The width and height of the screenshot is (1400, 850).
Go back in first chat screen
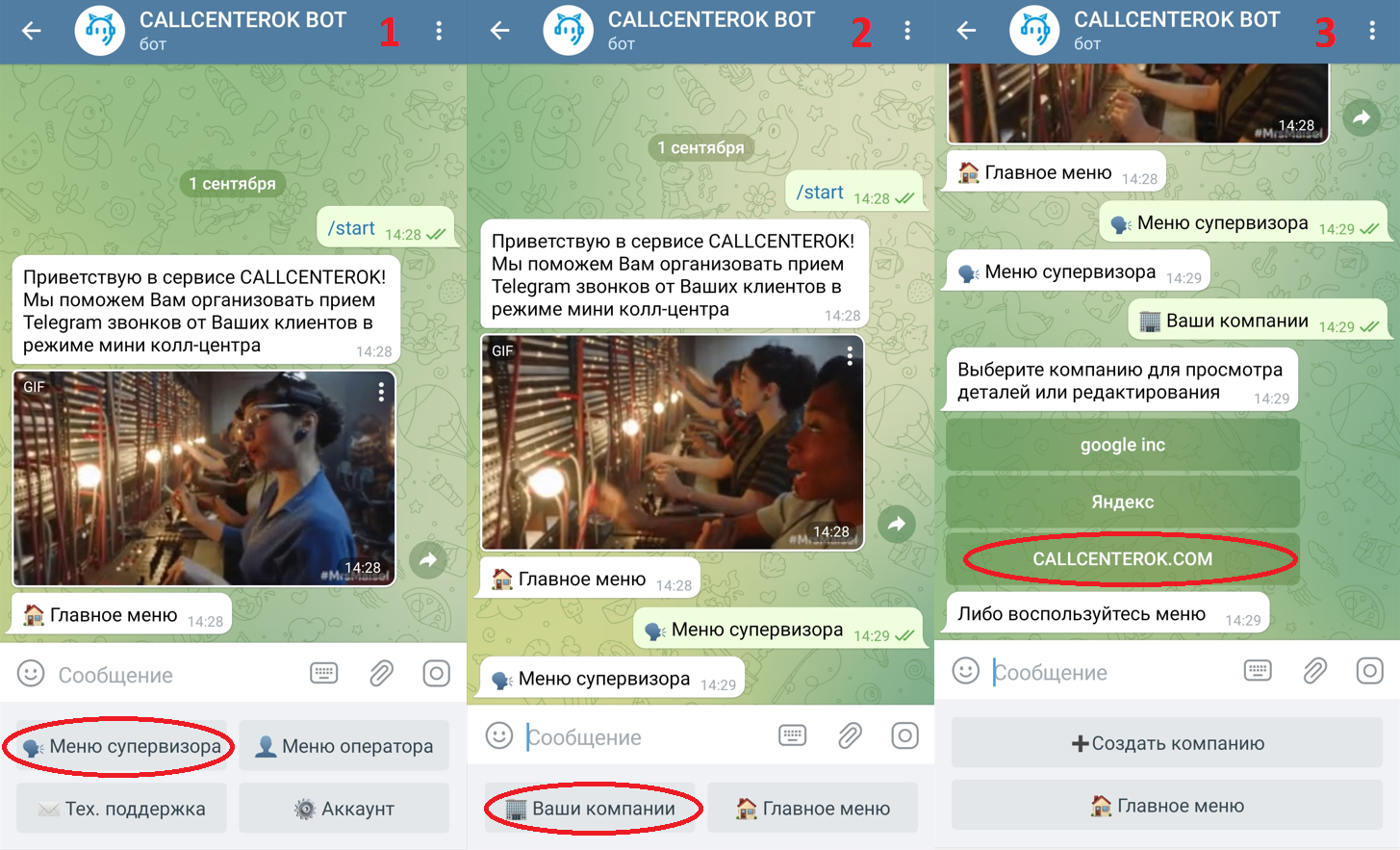[32, 31]
